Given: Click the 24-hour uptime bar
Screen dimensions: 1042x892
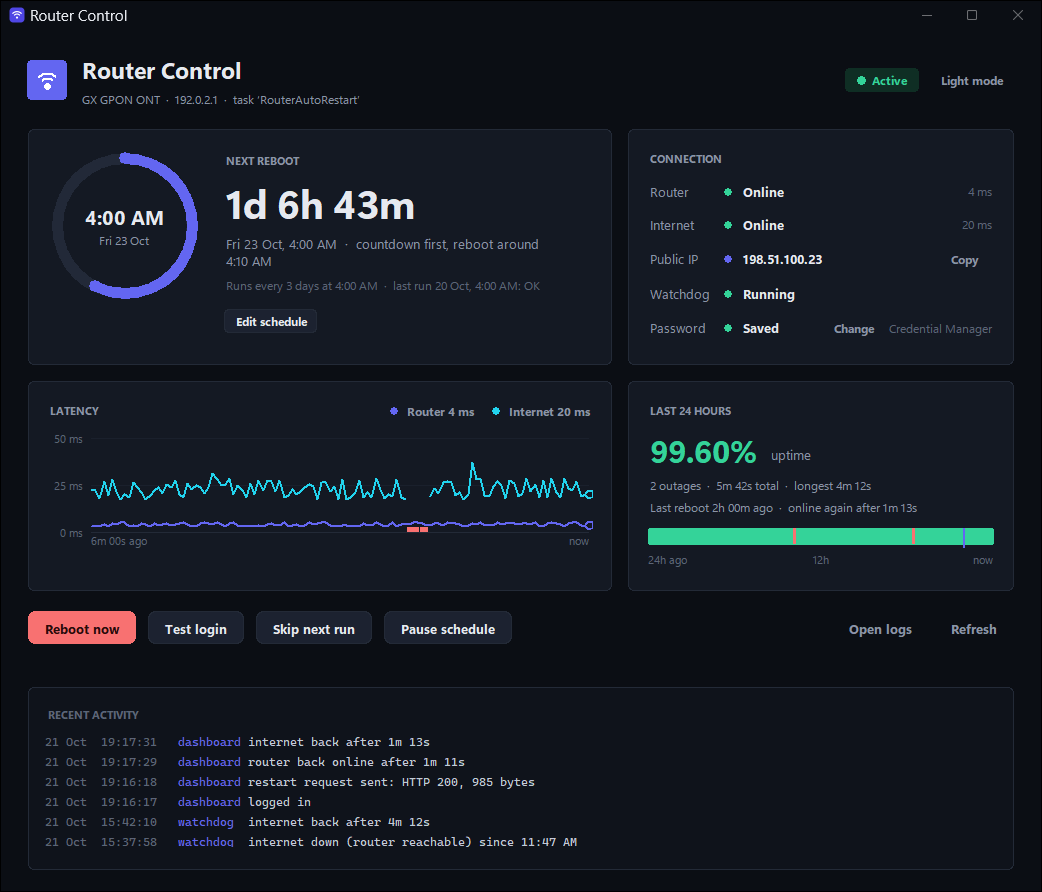Looking at the screenshot, I should [821, 536].
